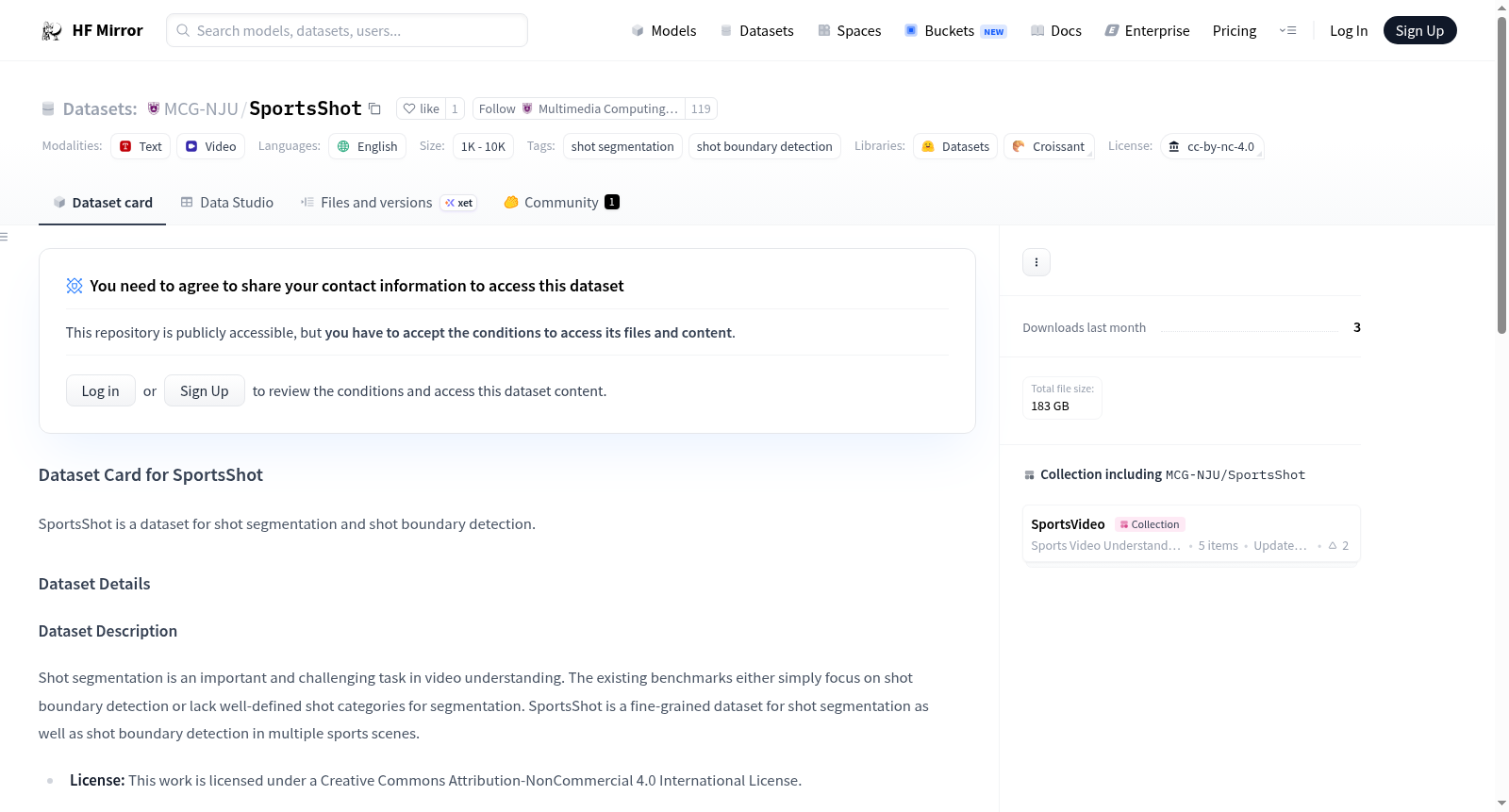The height and width of the screenshot is (812, 1509).
Task: Open the Data Studio tab
Action: point(227,202)
